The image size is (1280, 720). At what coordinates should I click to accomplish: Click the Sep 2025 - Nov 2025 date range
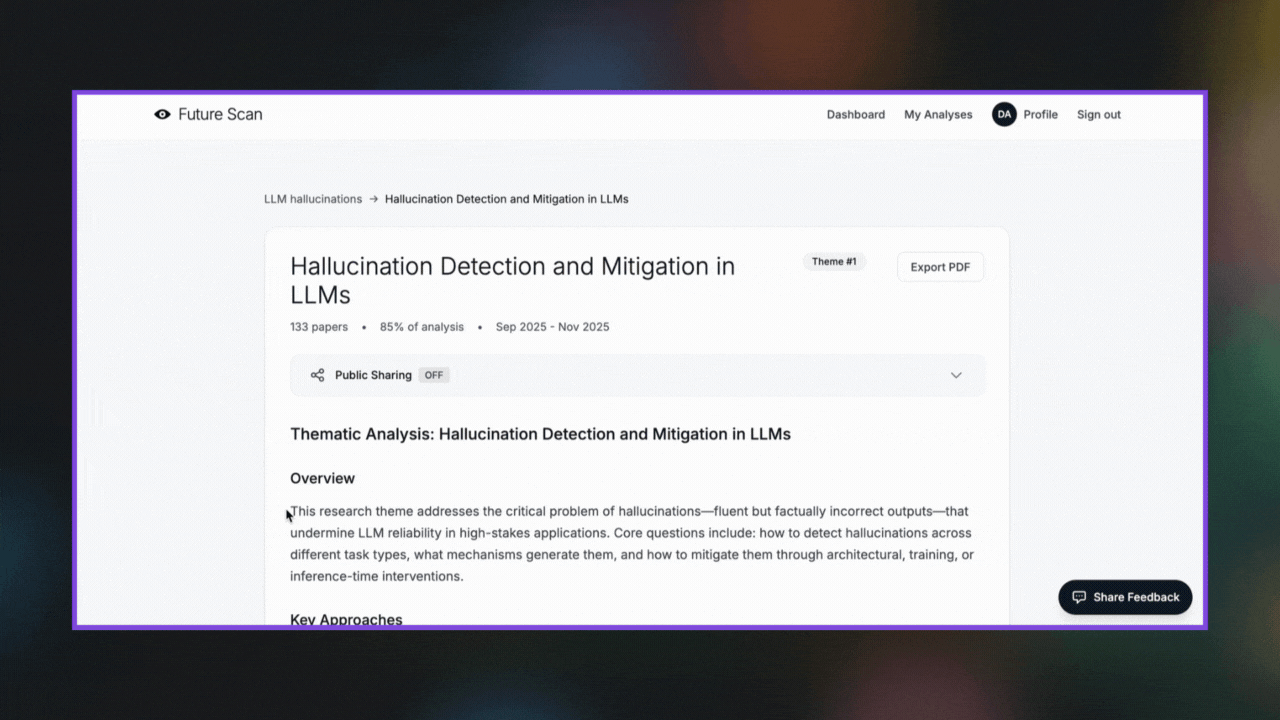point(552,327)
